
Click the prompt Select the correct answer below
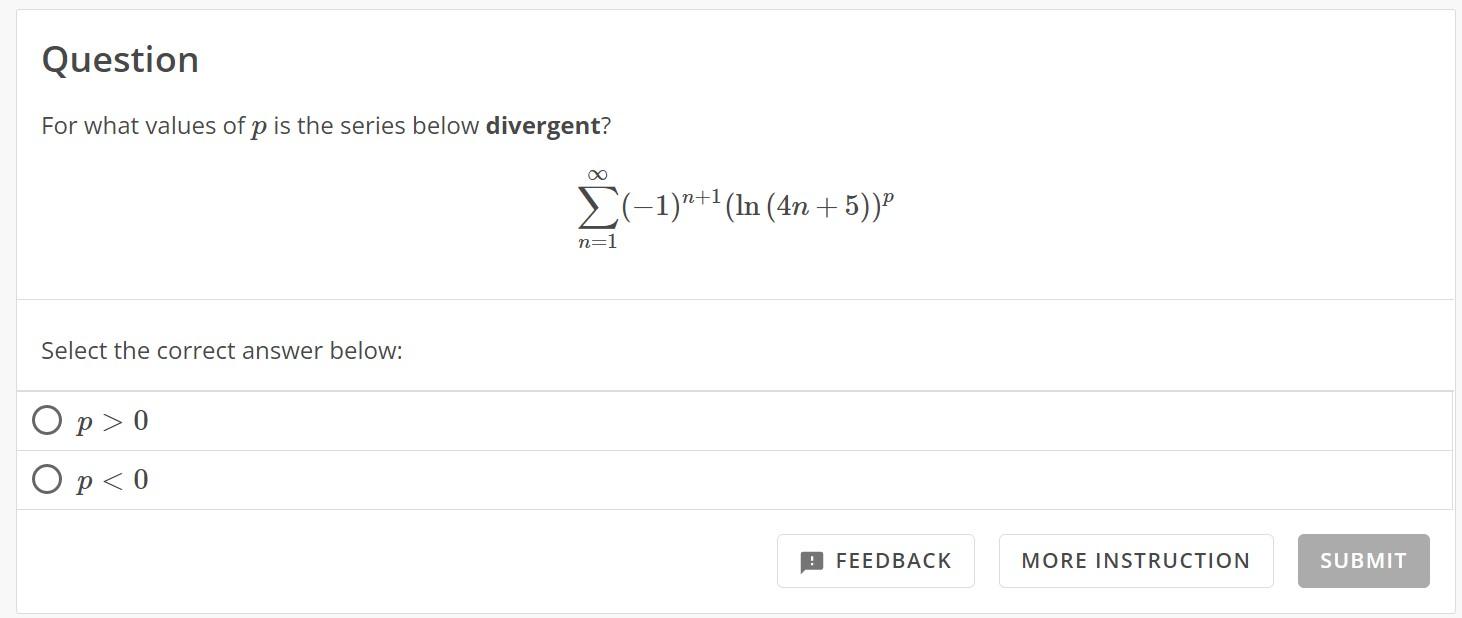point(220,350)
